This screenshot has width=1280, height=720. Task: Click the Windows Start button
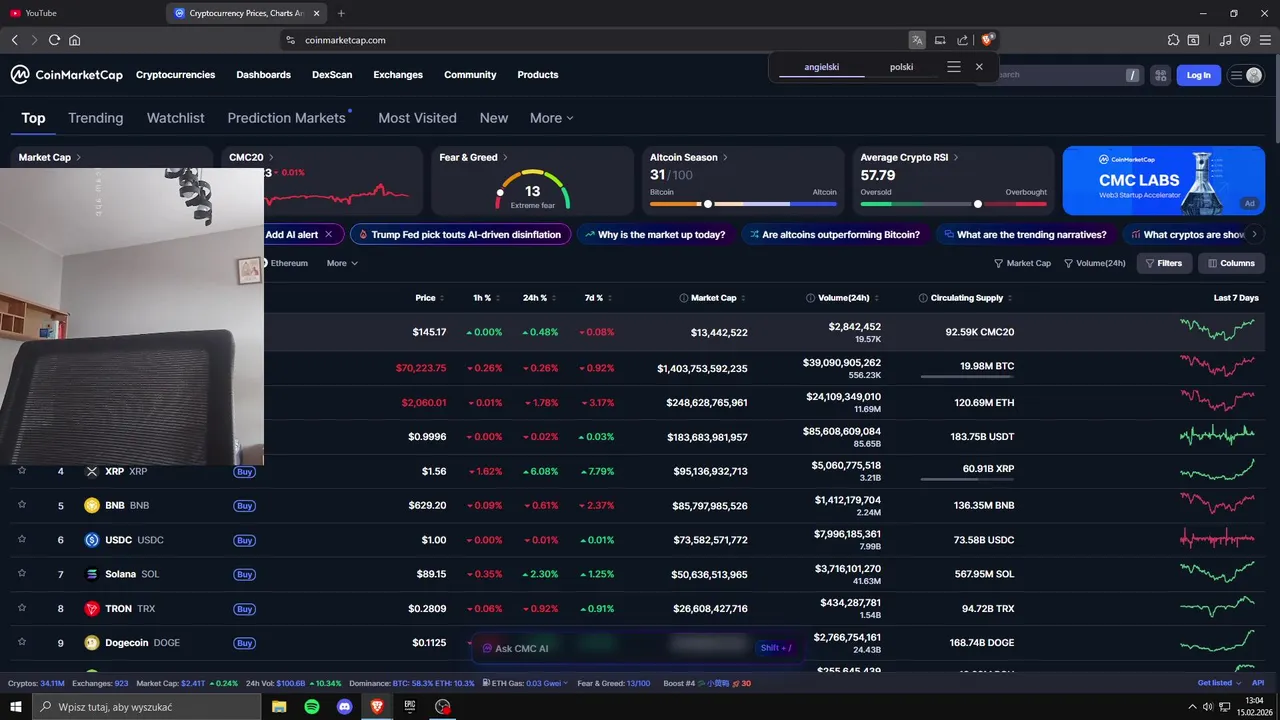tap(17, 707)
